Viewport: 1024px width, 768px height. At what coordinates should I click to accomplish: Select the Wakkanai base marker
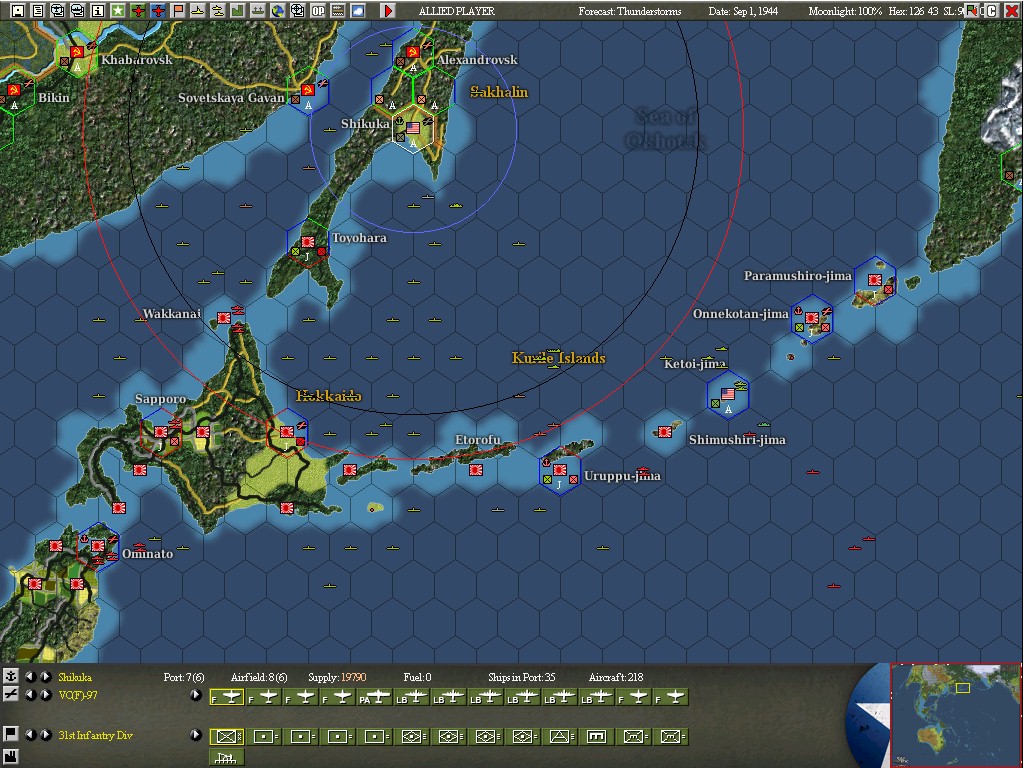(x=224, y=318)
